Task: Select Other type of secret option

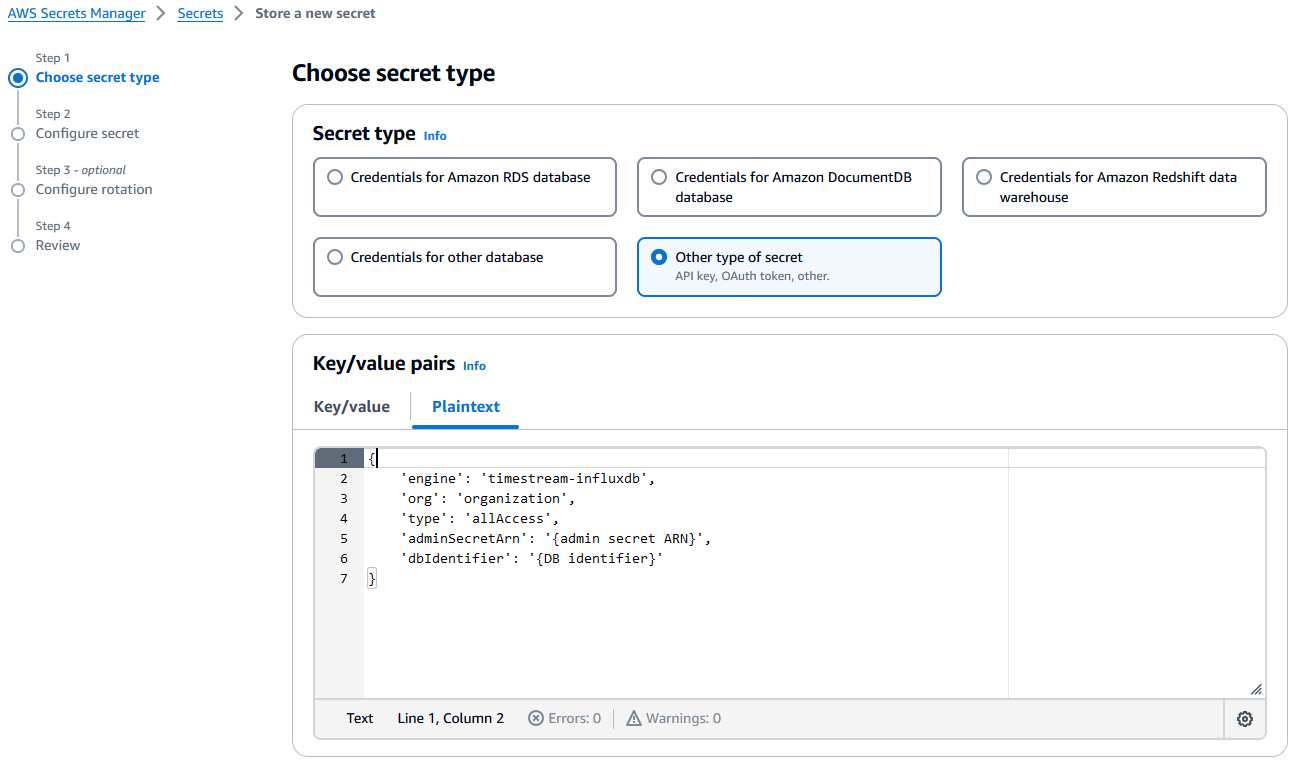Action: pyautogui.click(x=659, y=257)
